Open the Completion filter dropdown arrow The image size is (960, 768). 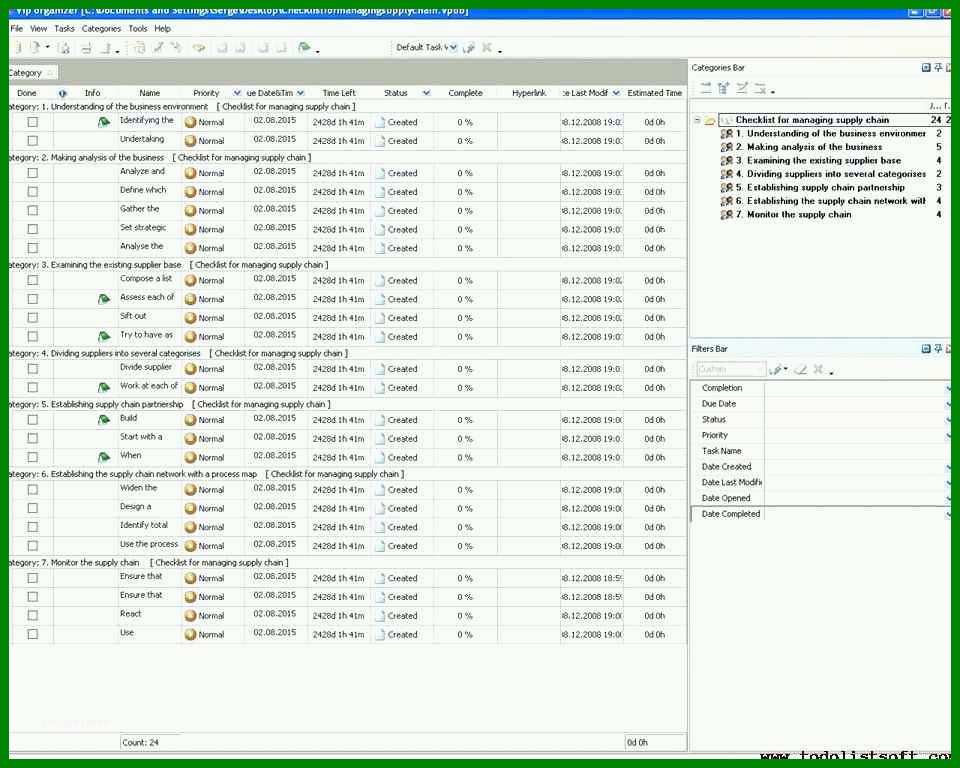[948, 388]
